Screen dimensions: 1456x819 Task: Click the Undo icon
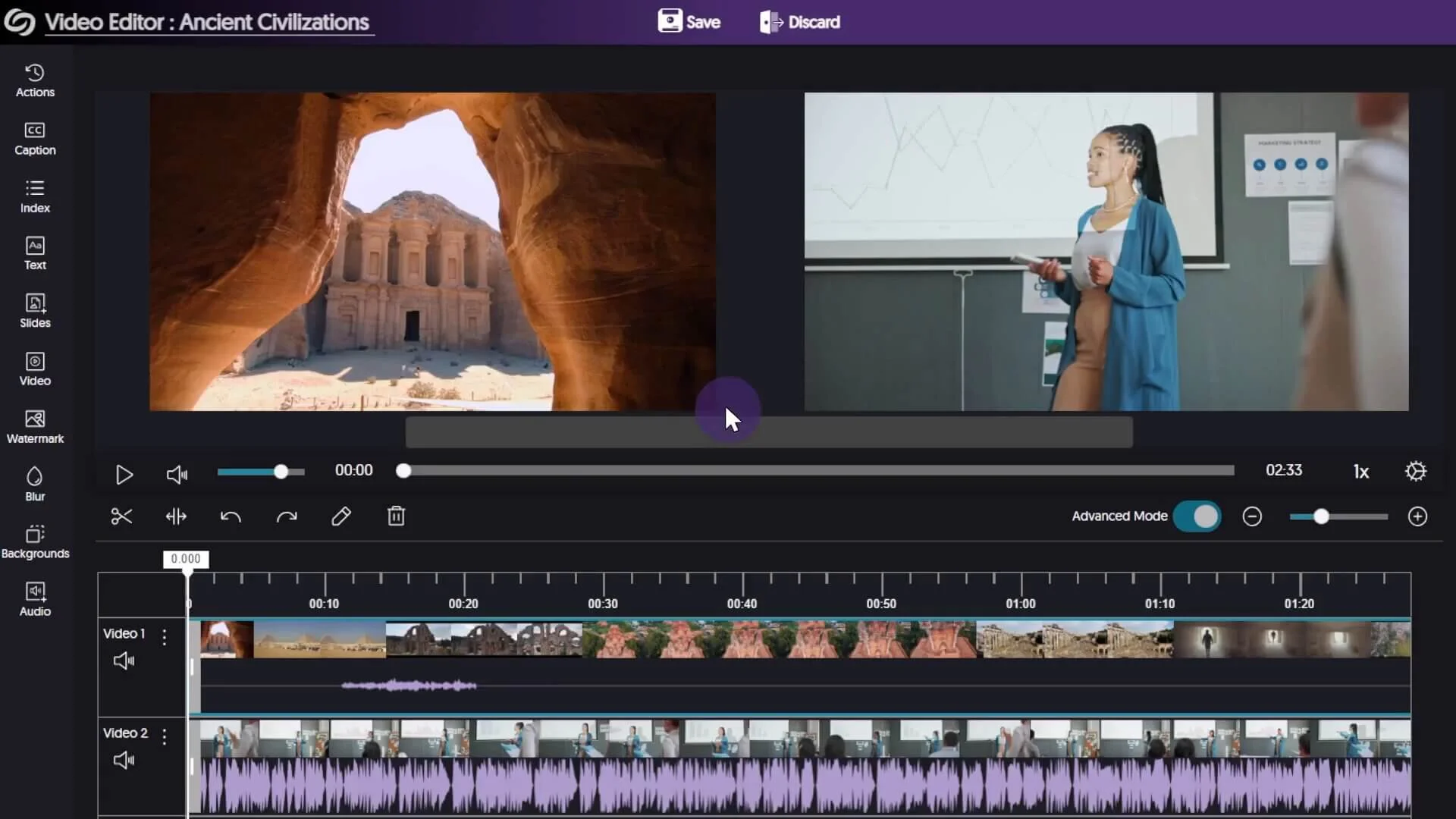tap(231, 516)
